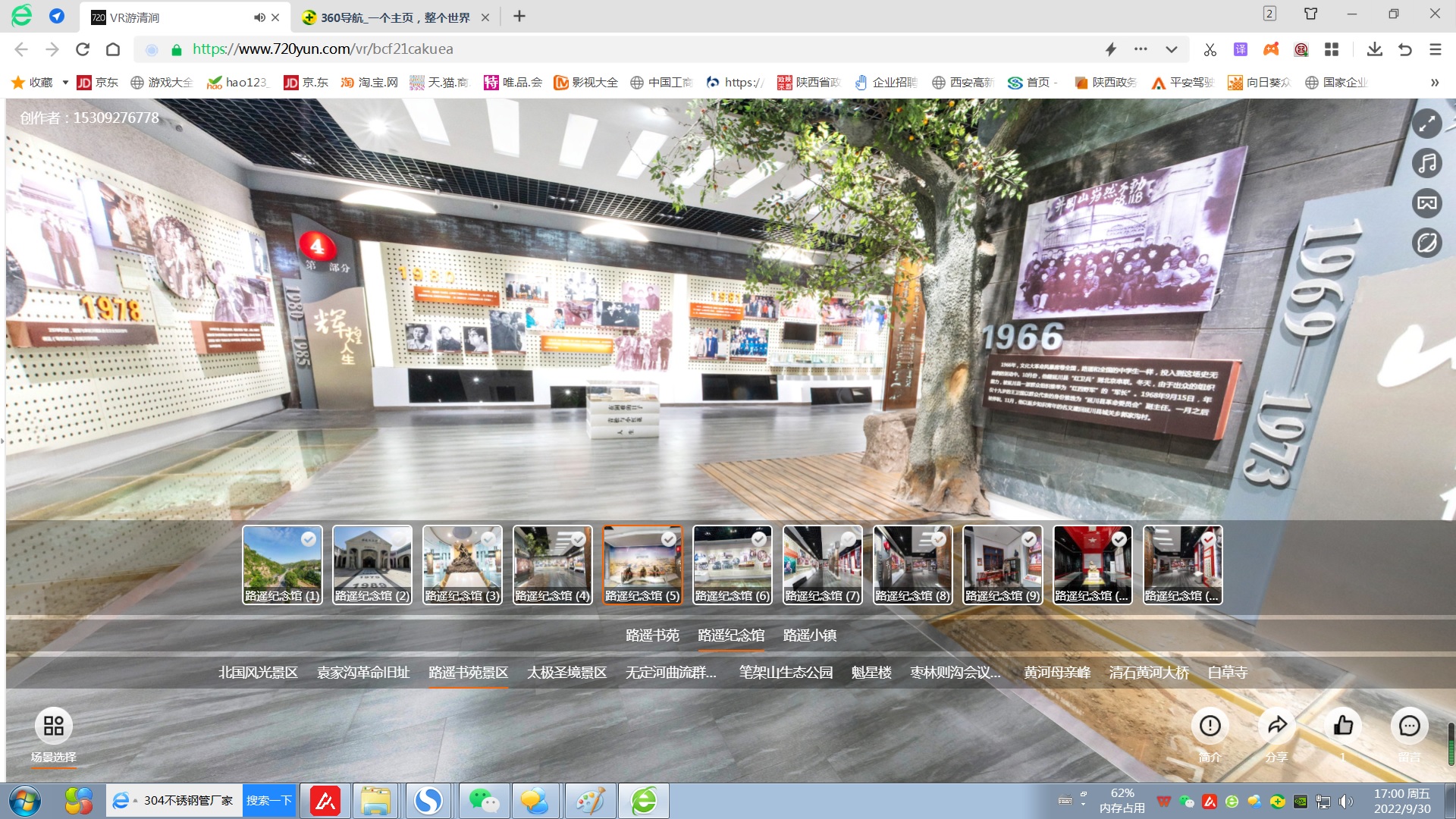Open the 场景选择 scene selector icon
This screenshot has height=819, width=1456.
tap(54, 726)
